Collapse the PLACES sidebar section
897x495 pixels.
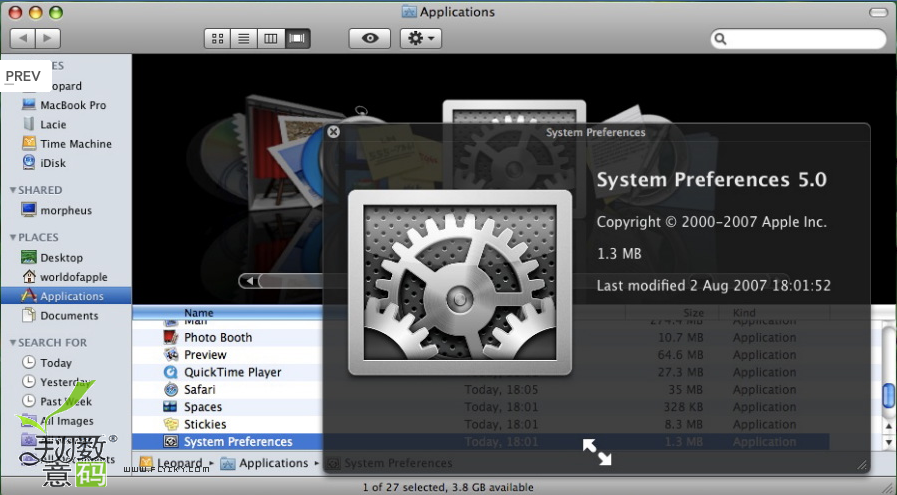13,237
